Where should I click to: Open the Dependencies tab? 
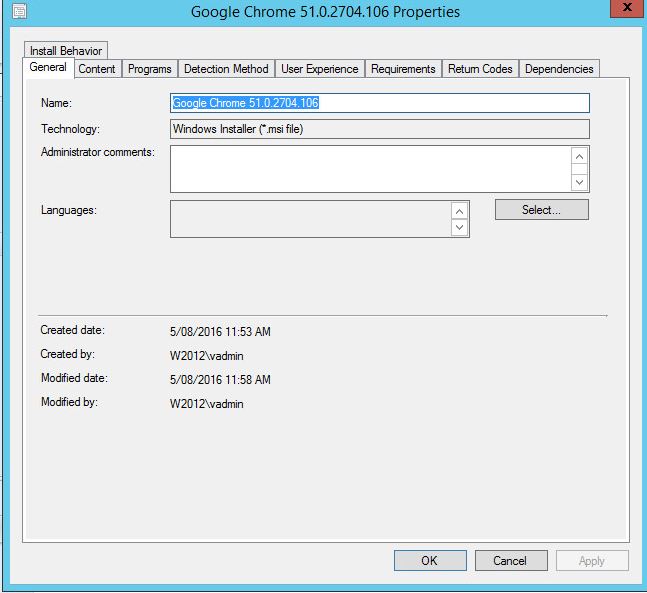[559, 69]
